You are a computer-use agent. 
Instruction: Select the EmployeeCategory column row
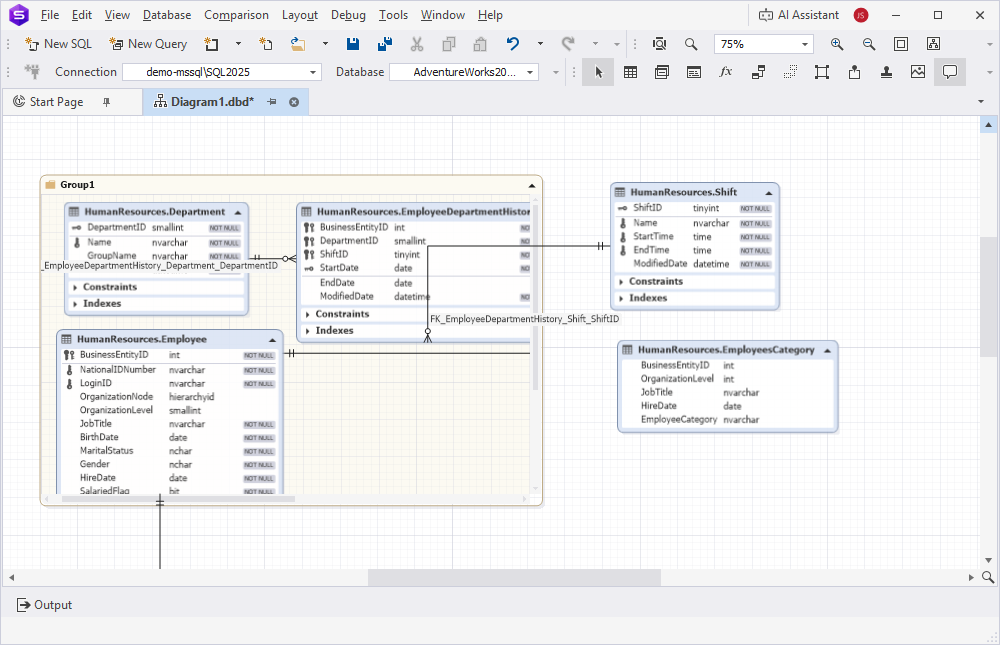click(727, 420)
